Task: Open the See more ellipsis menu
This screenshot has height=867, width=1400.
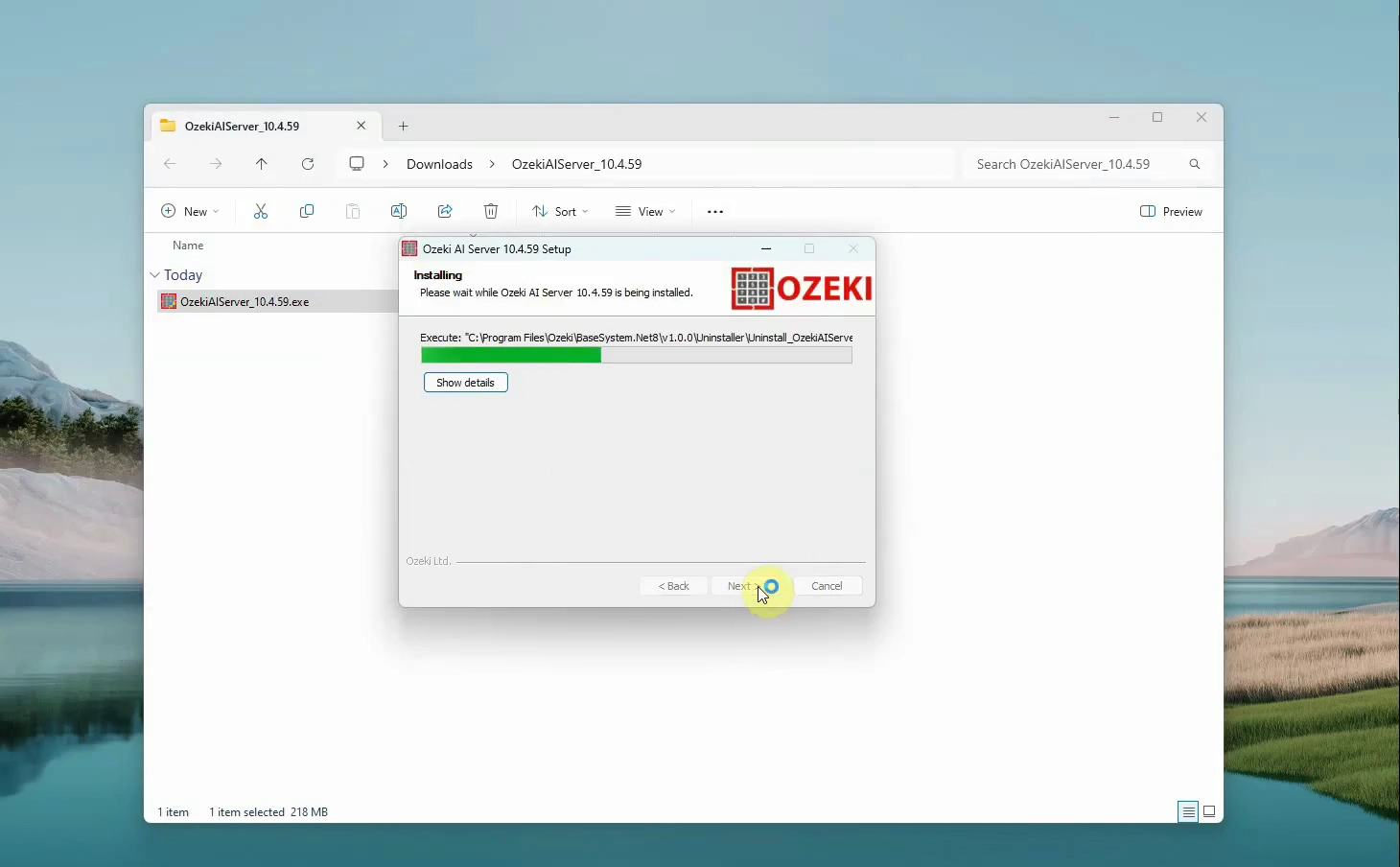Action: coord(715,211)
